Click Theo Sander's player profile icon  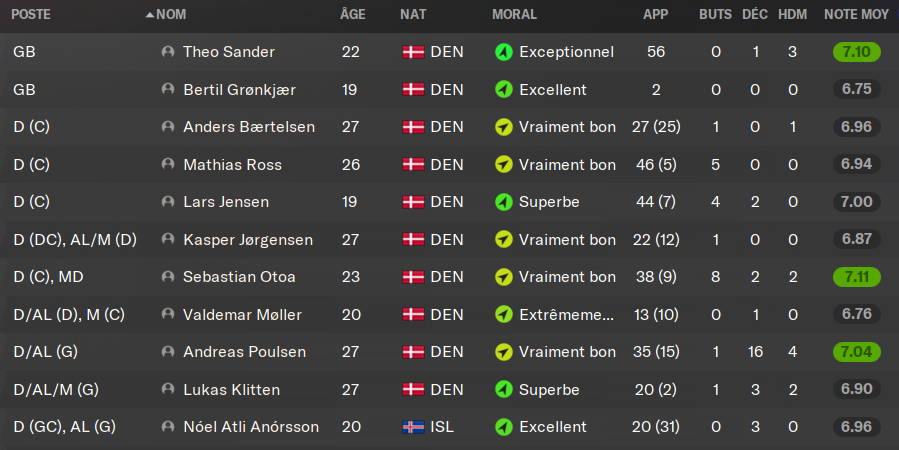tap(168, 52)
